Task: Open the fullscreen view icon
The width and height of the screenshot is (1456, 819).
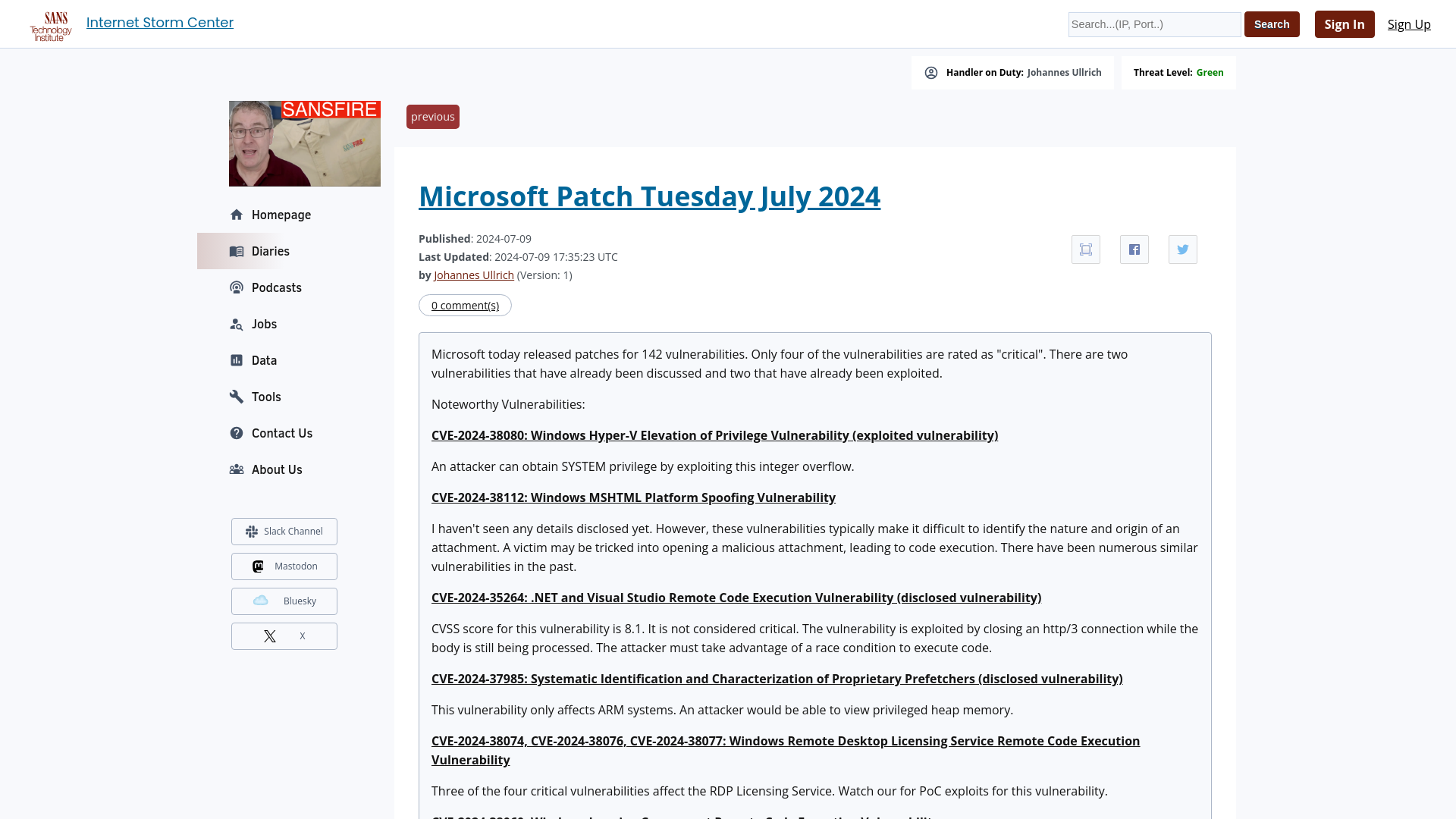Action: pos(1086,249)
